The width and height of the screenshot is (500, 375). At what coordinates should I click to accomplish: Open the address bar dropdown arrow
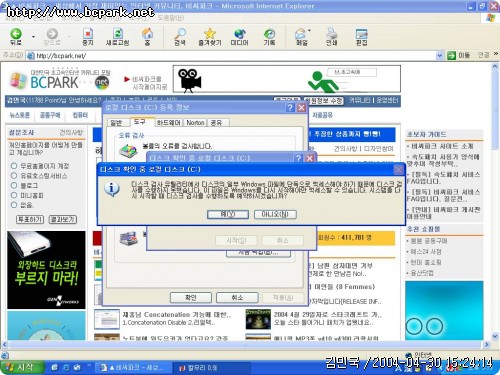[440, 55]
